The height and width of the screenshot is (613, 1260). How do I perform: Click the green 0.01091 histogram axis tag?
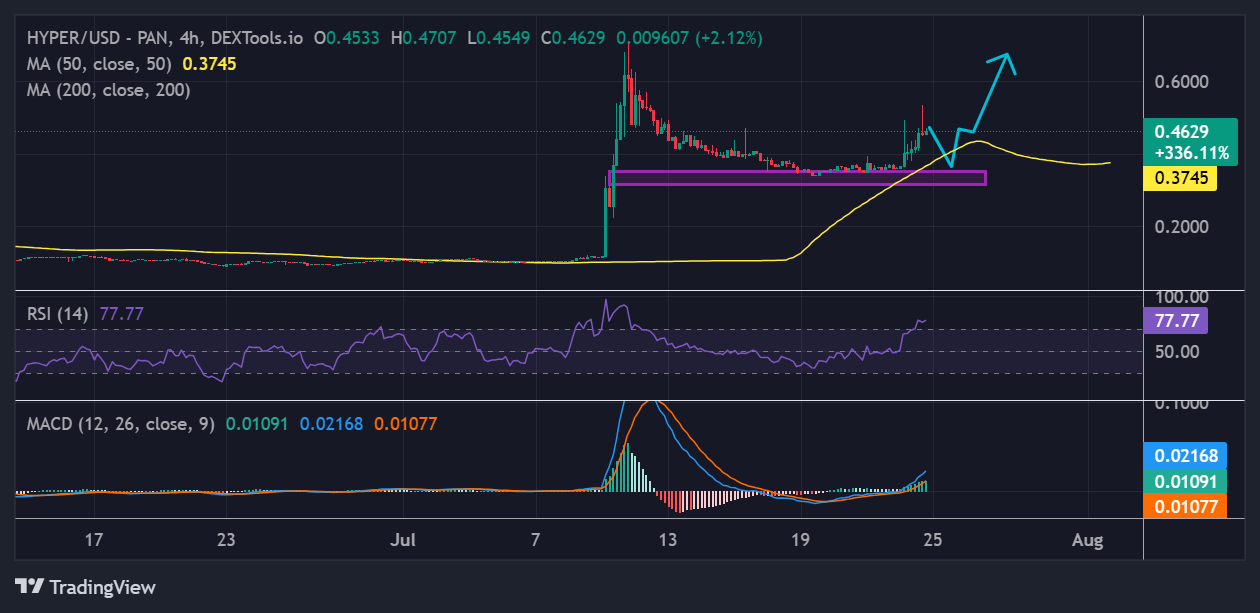(x=1186, y=481)
